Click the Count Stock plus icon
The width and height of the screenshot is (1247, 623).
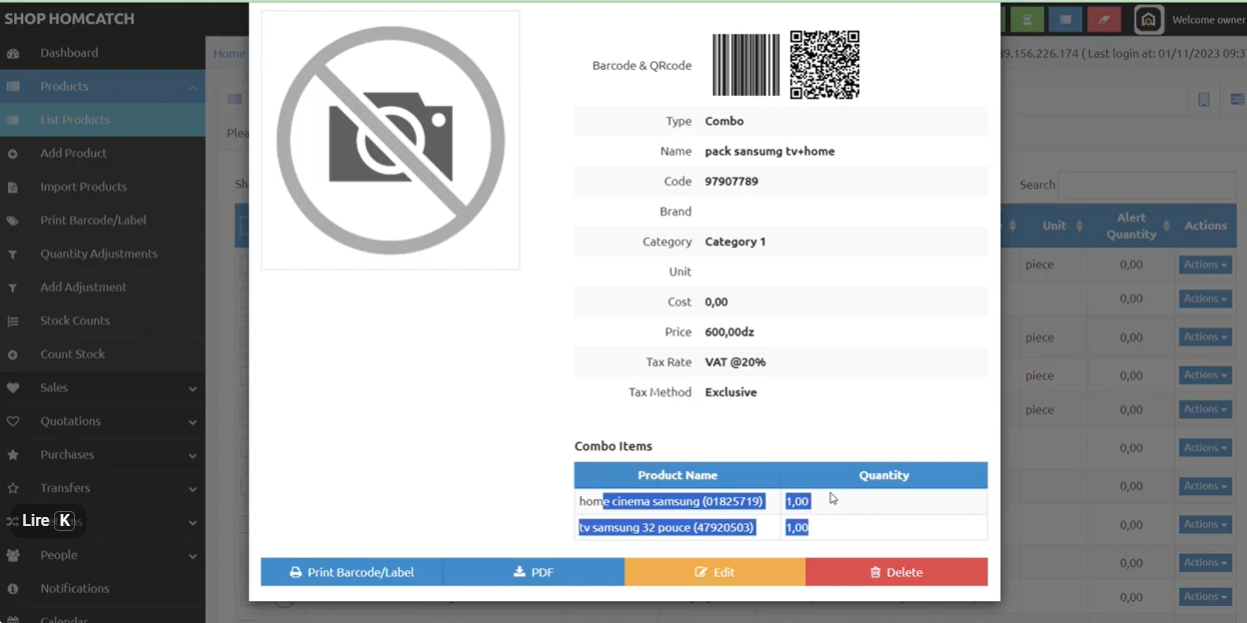pyautogui.click(x=13, y=355)
